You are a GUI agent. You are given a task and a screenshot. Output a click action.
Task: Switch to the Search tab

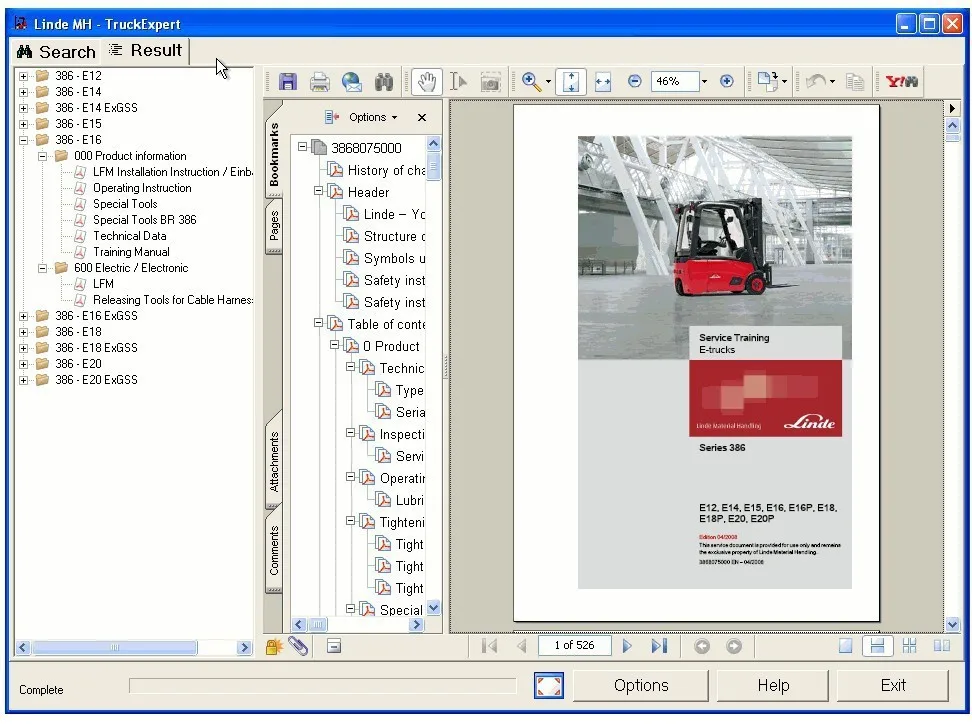56,51
